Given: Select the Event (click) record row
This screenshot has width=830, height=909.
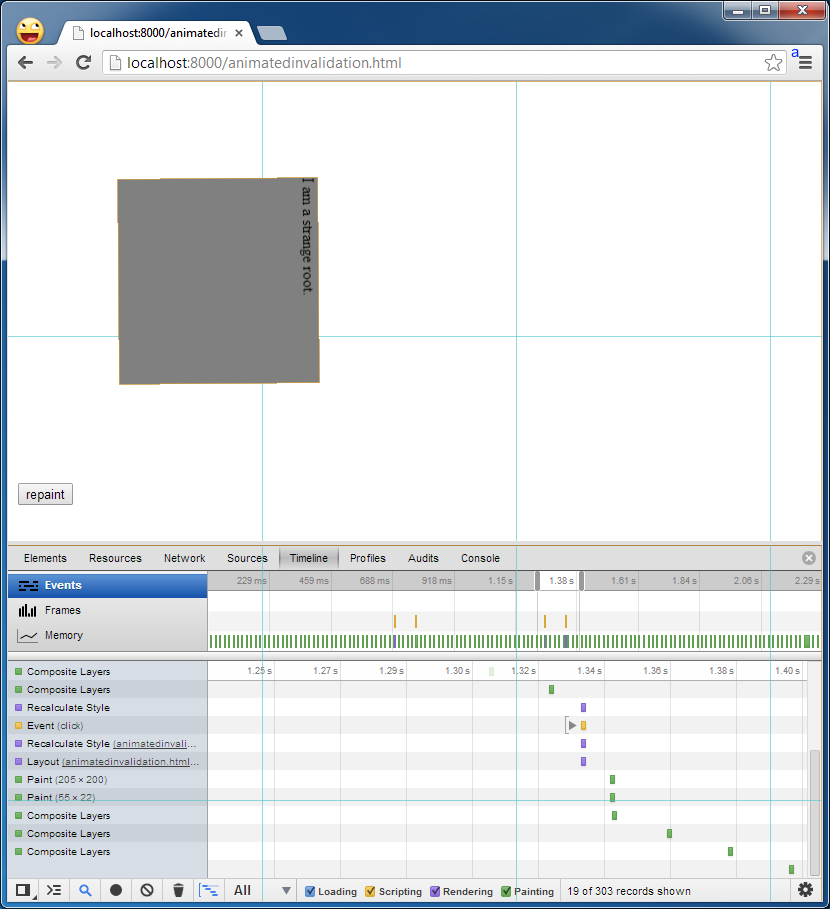Looking at the screenshot, I should click(x=108, y=726).
